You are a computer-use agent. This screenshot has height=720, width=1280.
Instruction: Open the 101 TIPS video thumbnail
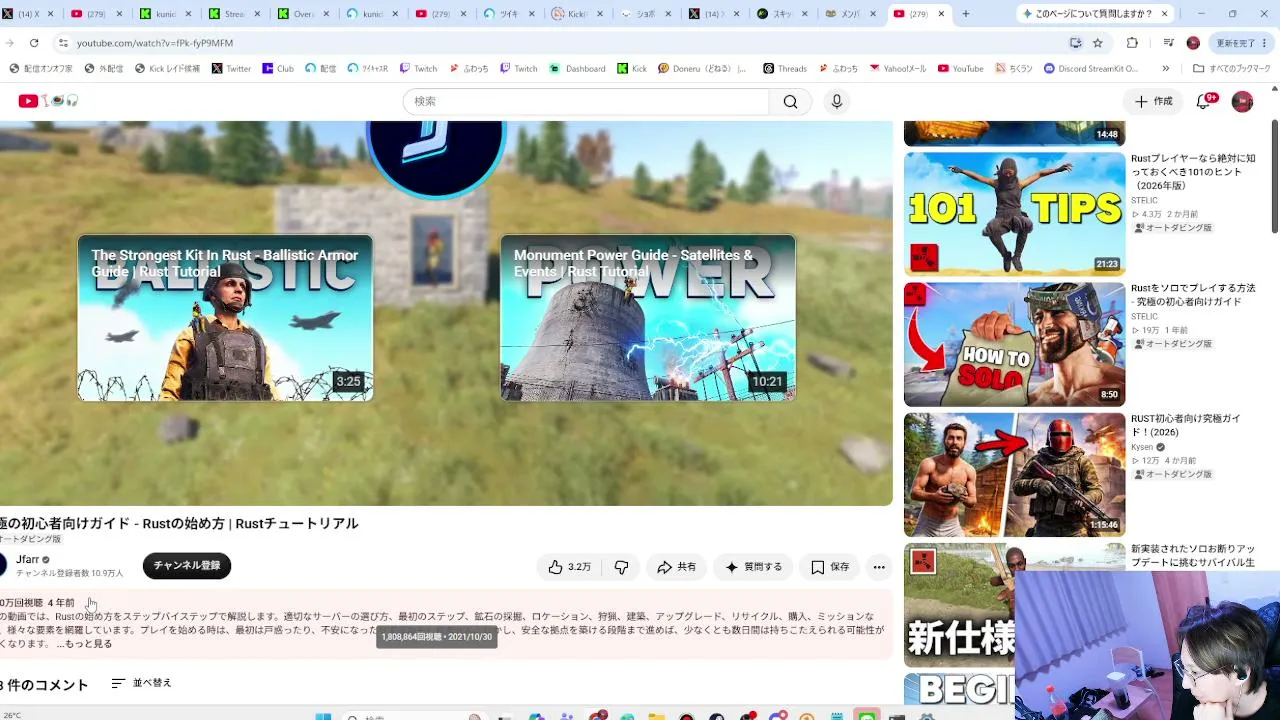click(1014, 213)
